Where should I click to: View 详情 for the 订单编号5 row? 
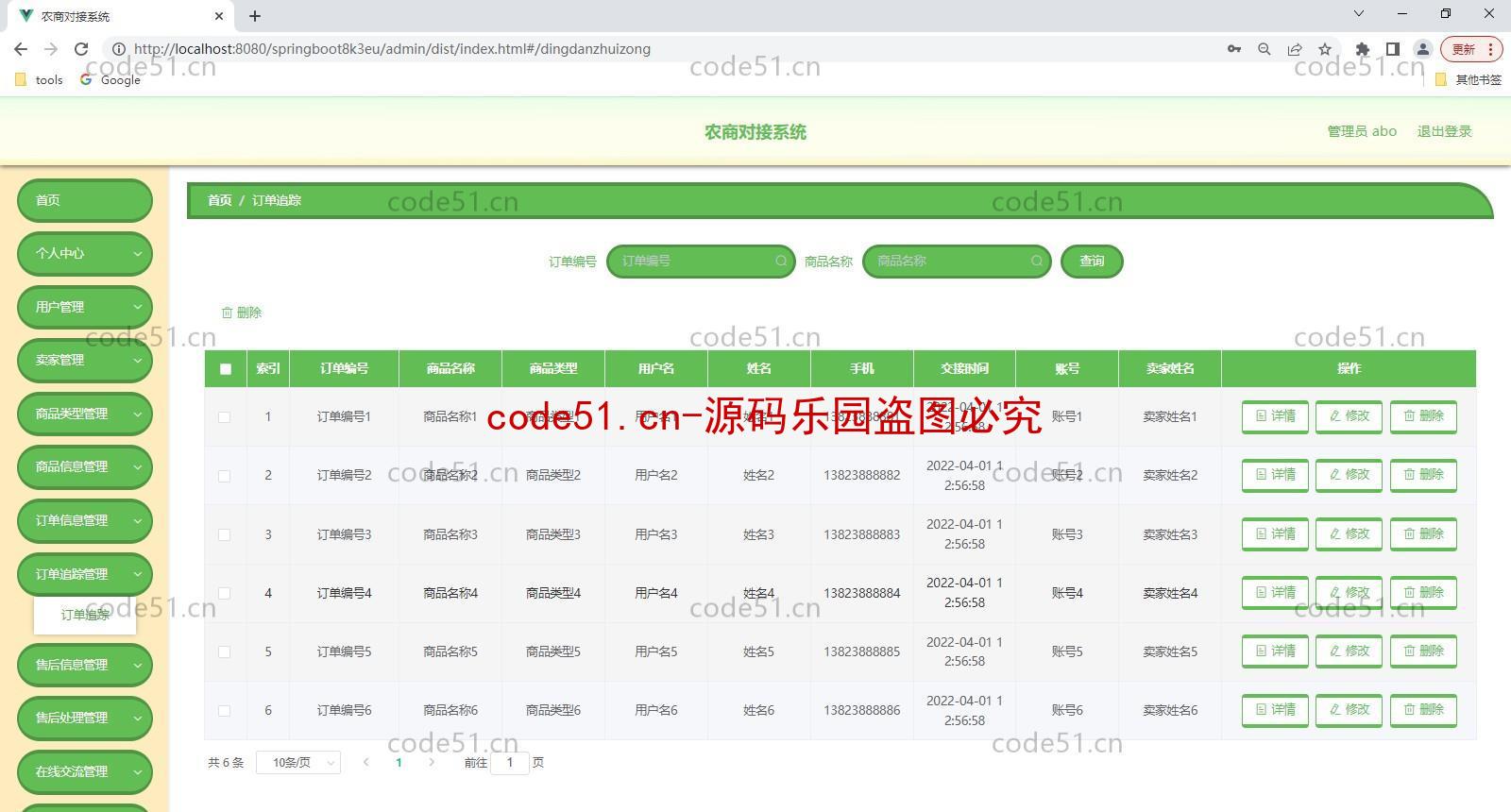click(x=1275, y=651)
